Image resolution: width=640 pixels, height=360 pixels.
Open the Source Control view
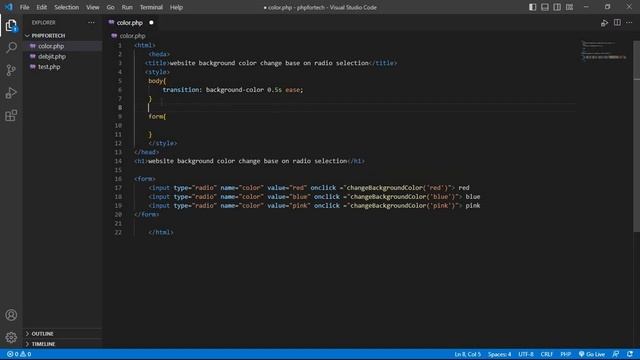11,71
